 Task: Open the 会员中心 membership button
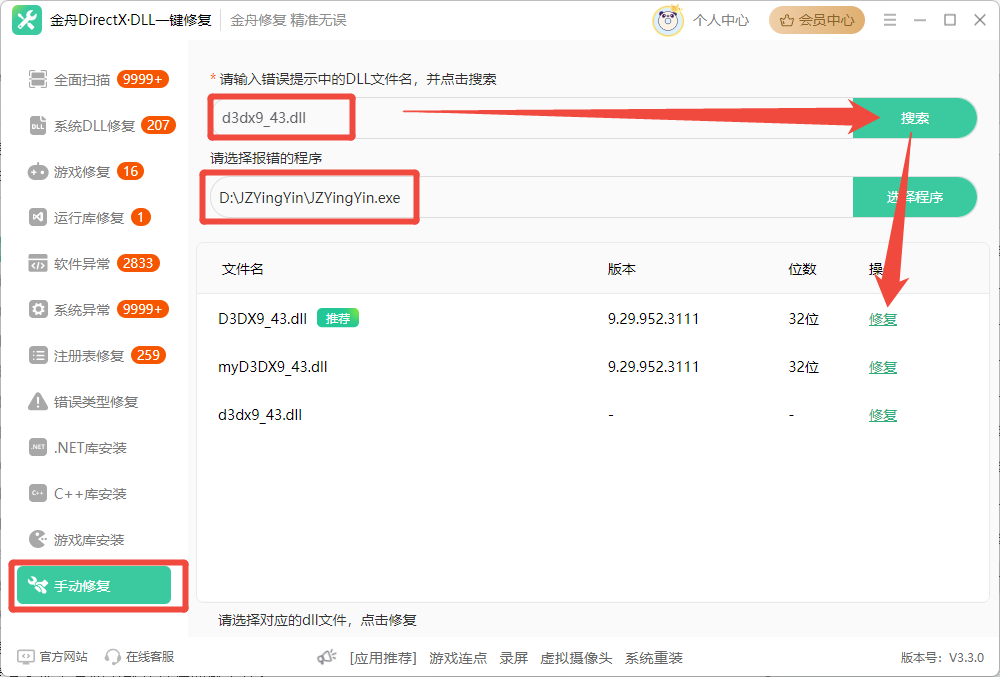coord(816,20)
